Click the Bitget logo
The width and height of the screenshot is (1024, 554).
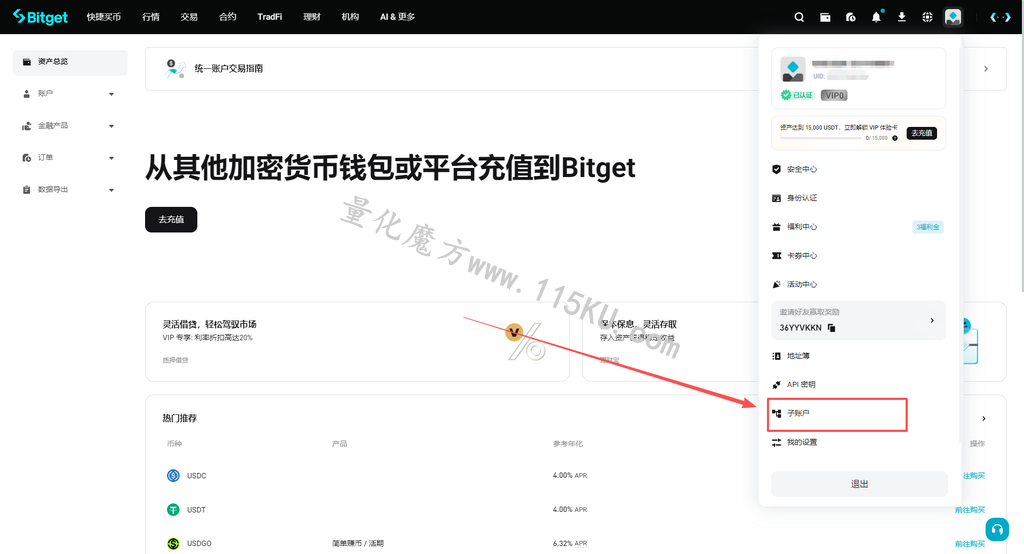pos(40,17)
